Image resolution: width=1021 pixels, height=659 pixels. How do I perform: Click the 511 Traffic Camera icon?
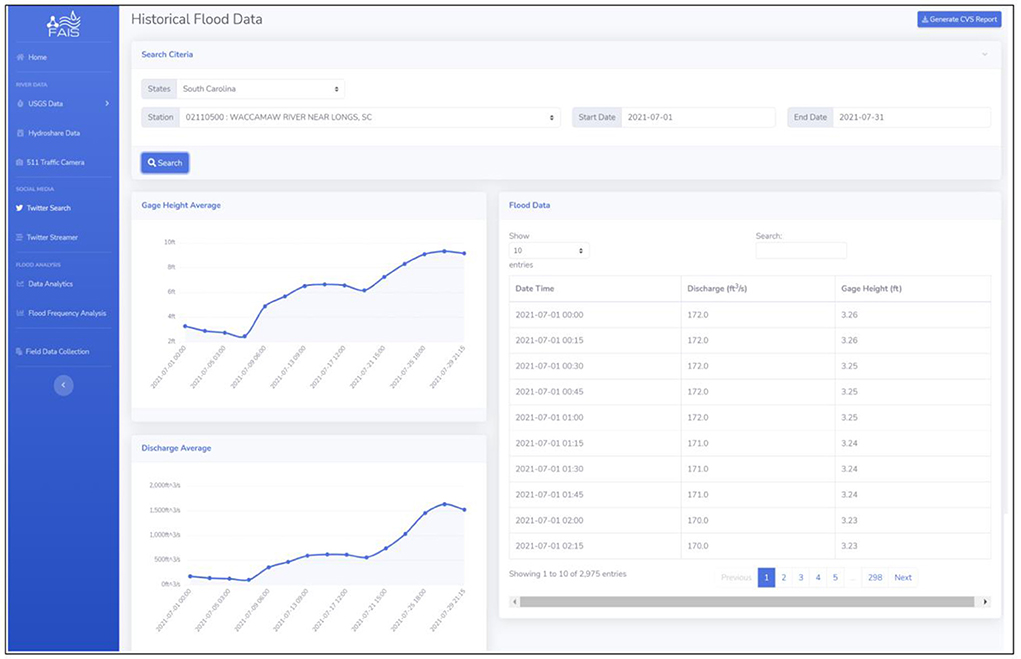pos(20,162)
